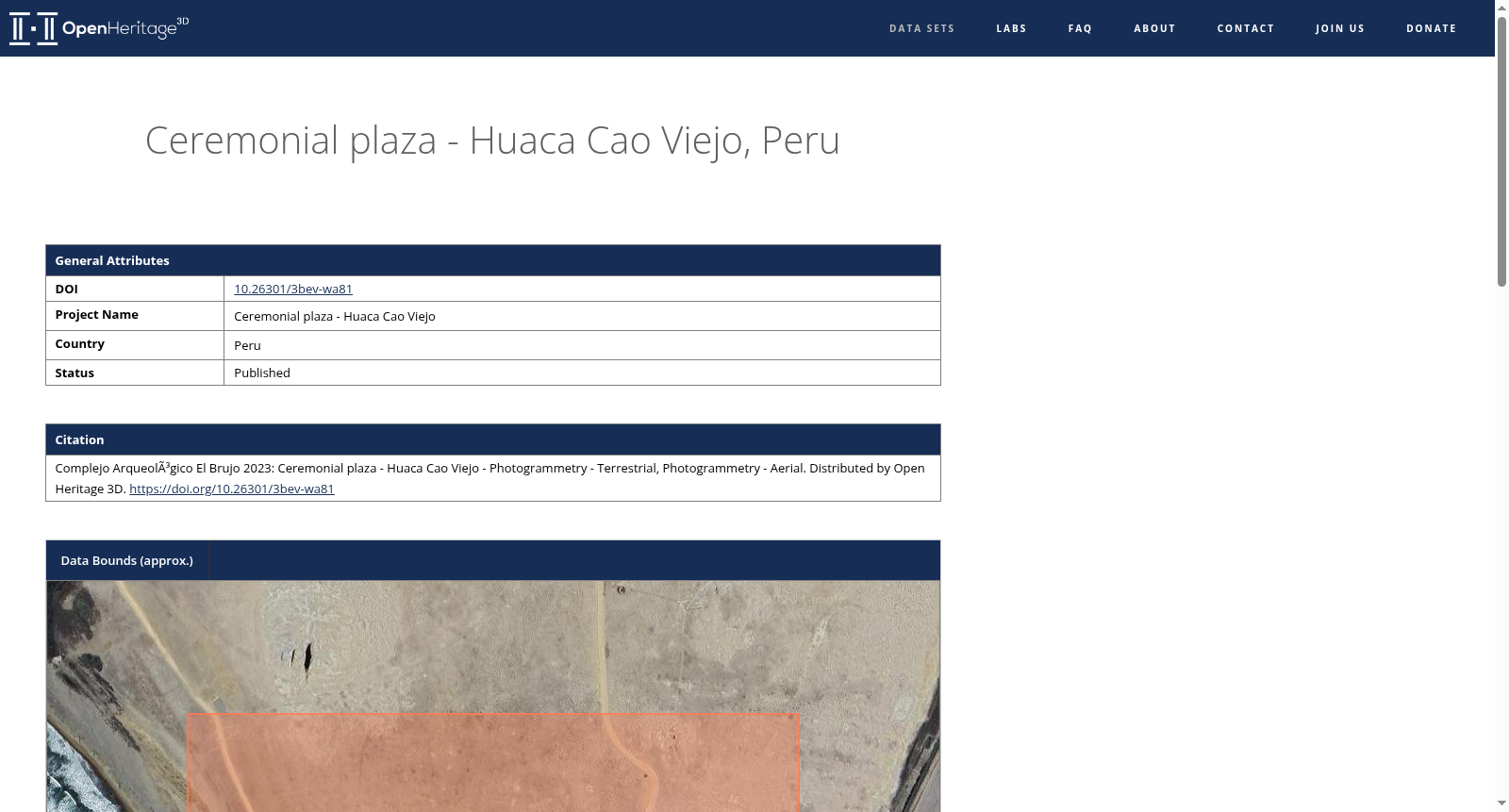Click the General Attributes table header
The image size is (1509, 812).
[493, 260]
